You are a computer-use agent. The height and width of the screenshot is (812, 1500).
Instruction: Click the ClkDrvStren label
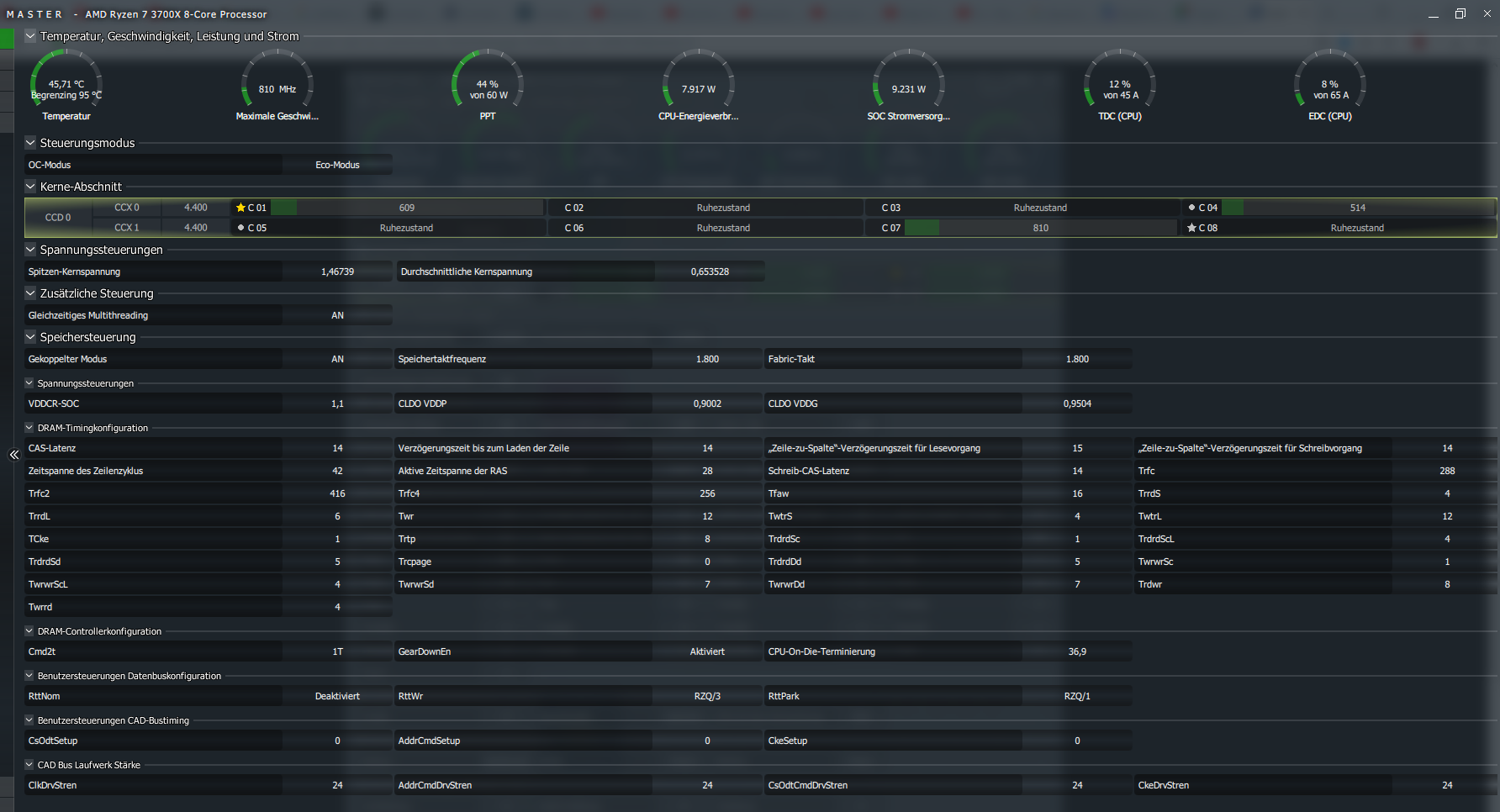52,785
